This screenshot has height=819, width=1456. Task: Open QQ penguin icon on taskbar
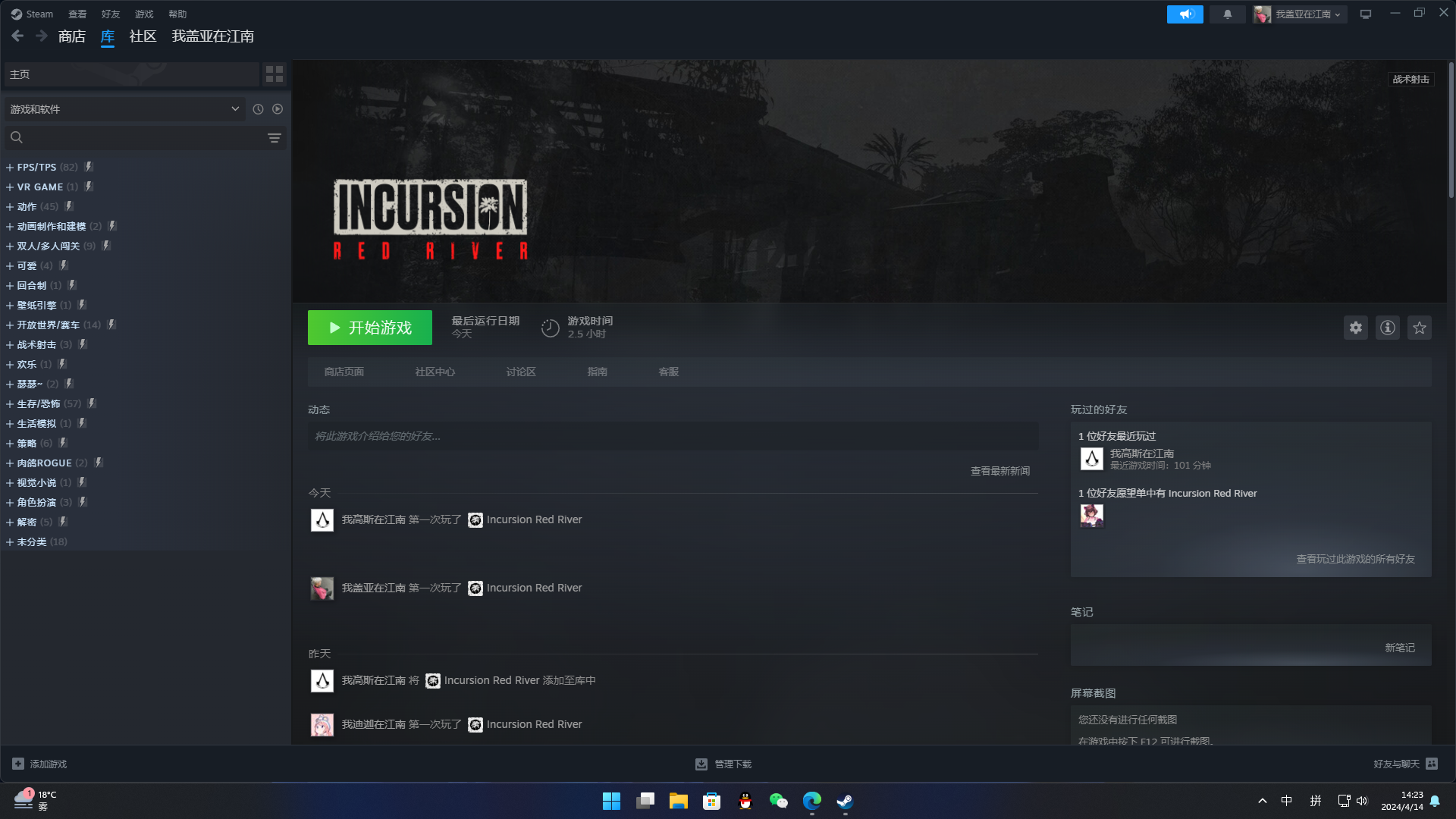pos(745,801)
